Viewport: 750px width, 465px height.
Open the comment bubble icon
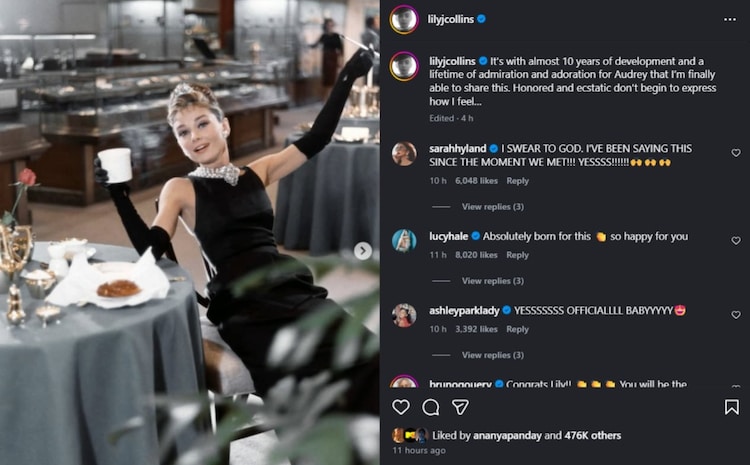[x=431, y=407]
